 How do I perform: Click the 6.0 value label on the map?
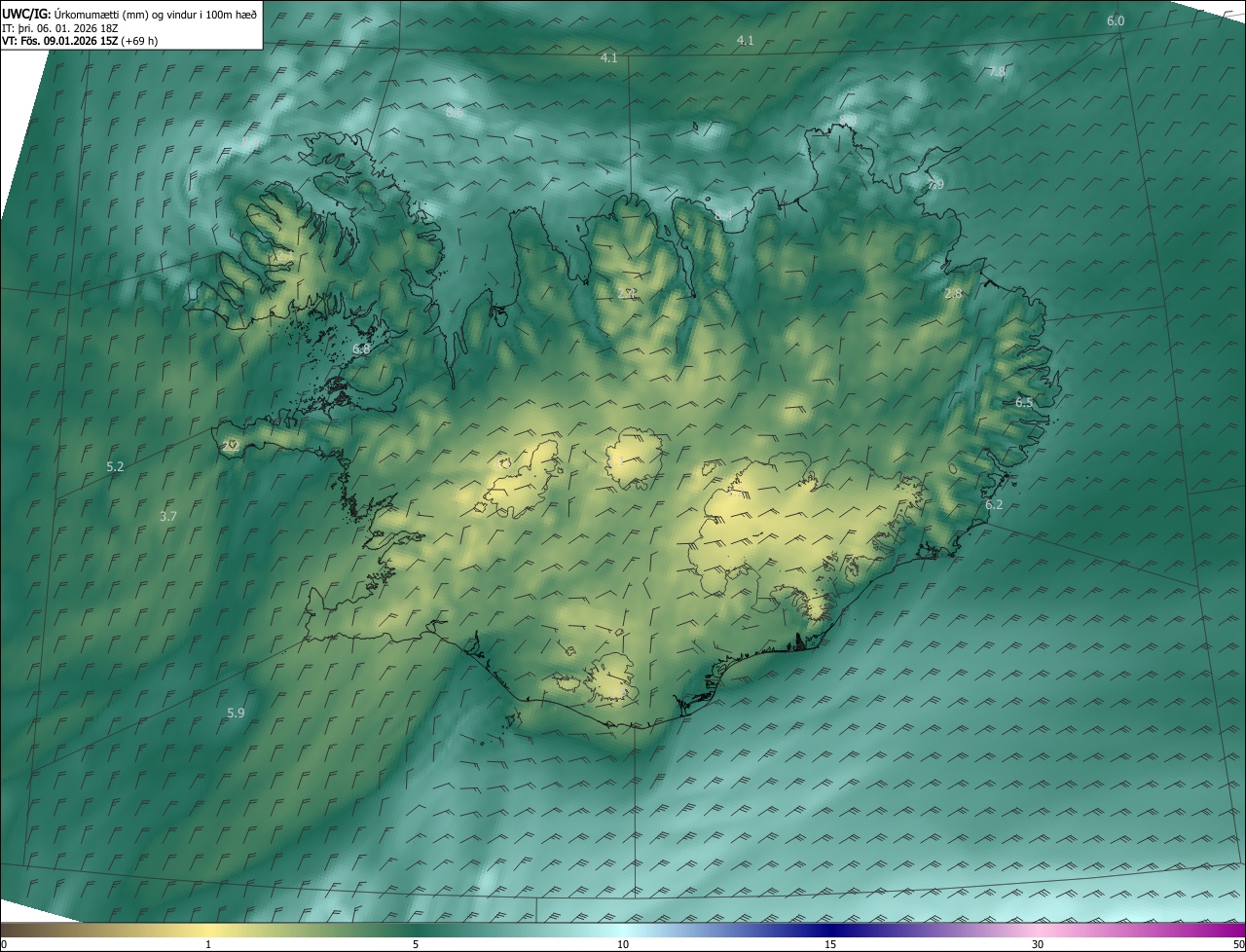[x=1116, y=20]
